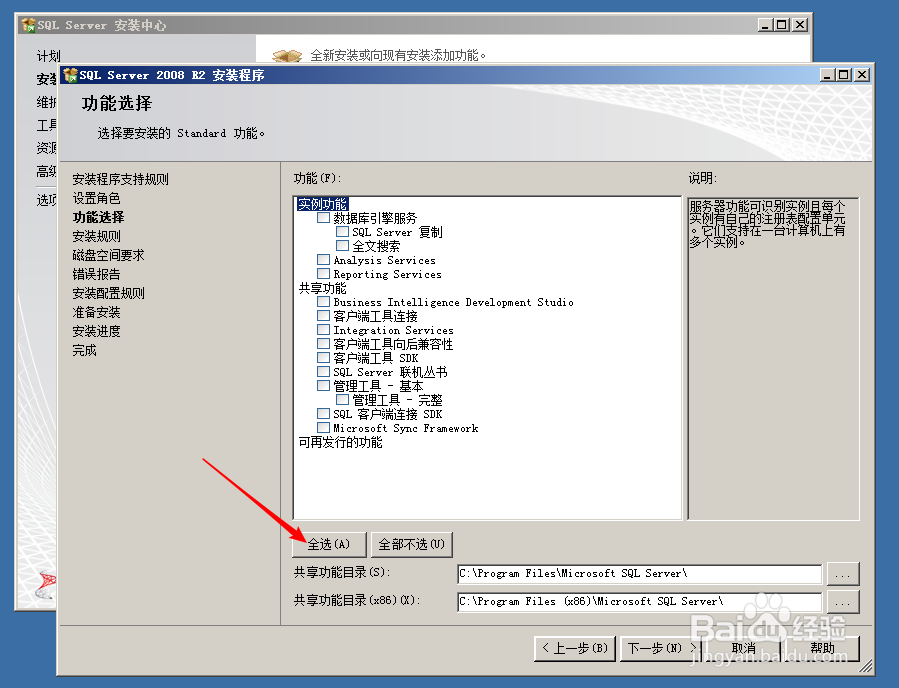Proceed with 下一步(N) button
Screen dimensions: 899x688
pyautogui.click(x=660, y=648)
